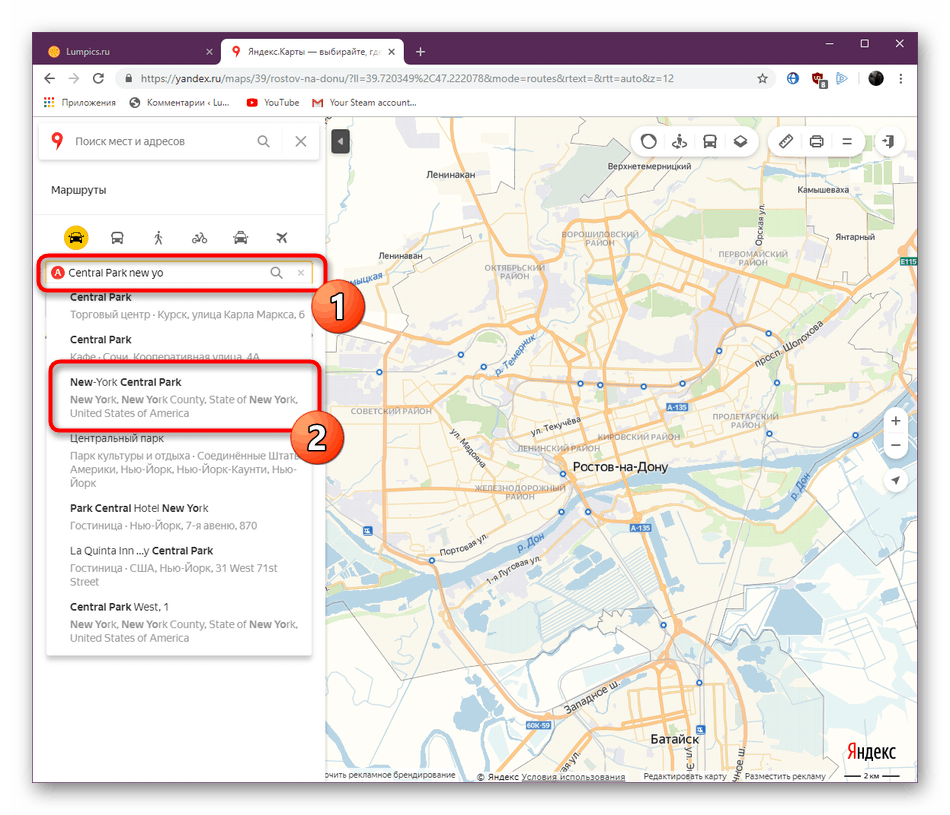
Task: Reload the current page
Action: pos(98,78)
